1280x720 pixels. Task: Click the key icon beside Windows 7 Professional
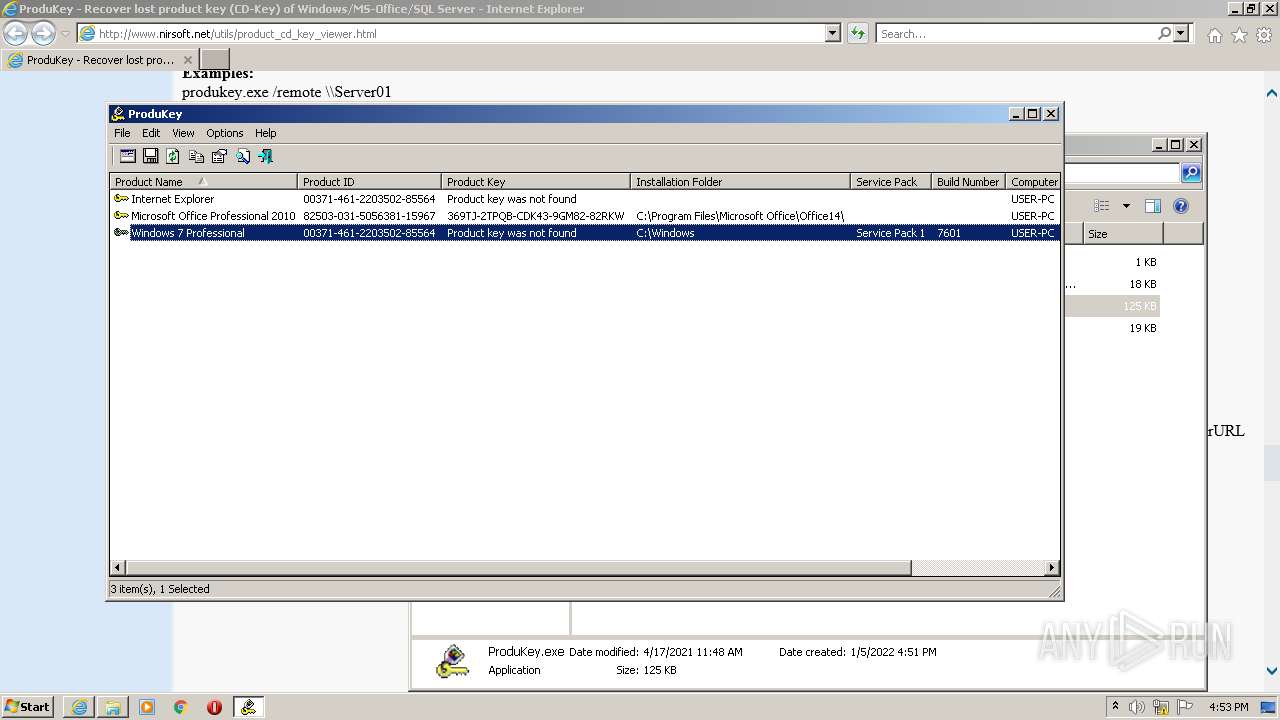pos(121,233)
